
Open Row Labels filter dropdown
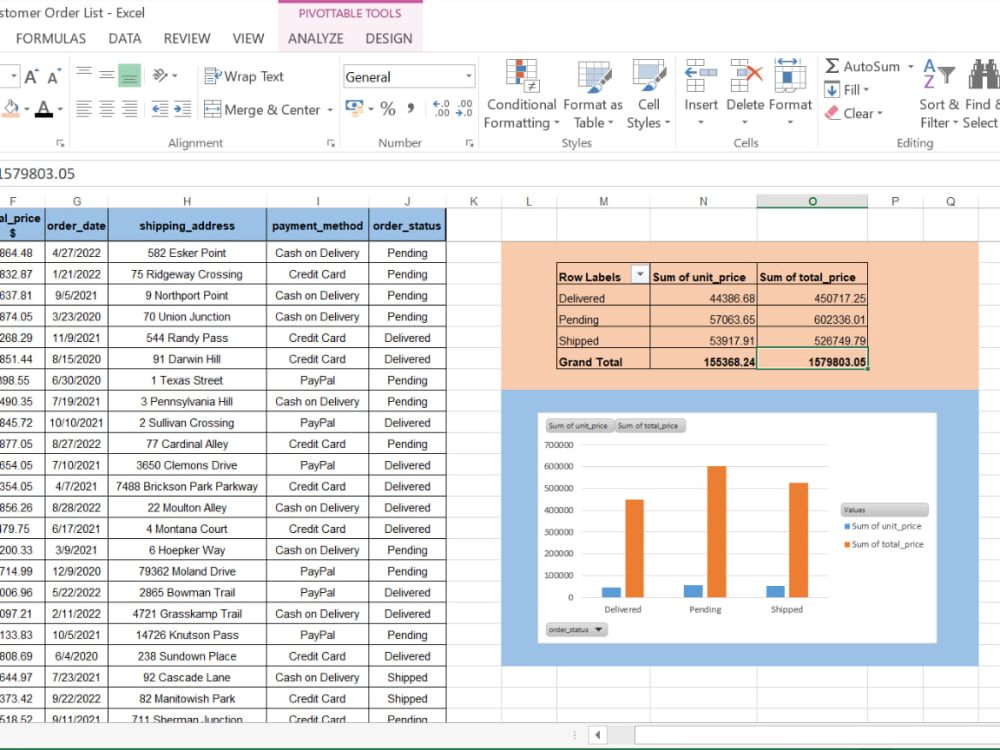(640, 274)
